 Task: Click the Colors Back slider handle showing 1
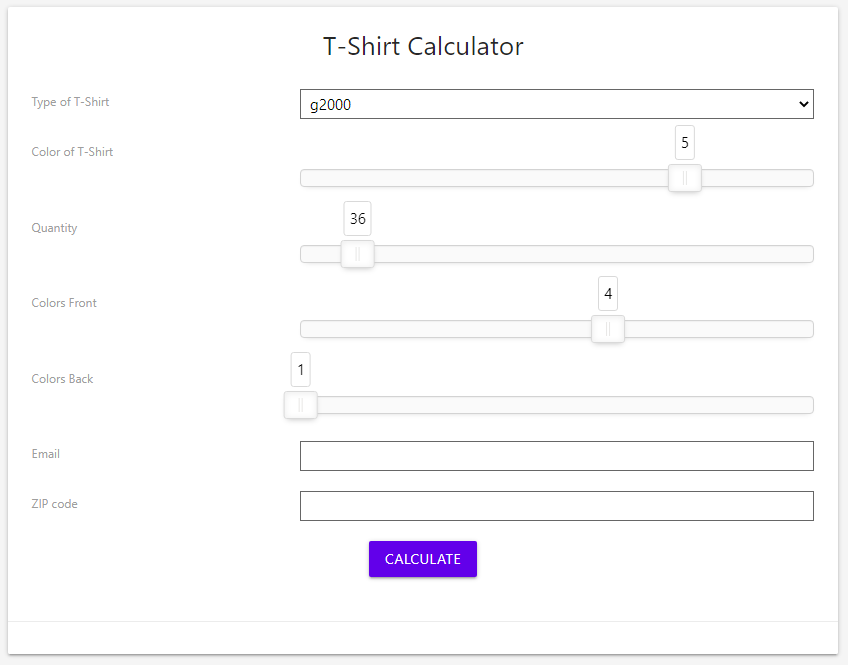coord(300,404)
